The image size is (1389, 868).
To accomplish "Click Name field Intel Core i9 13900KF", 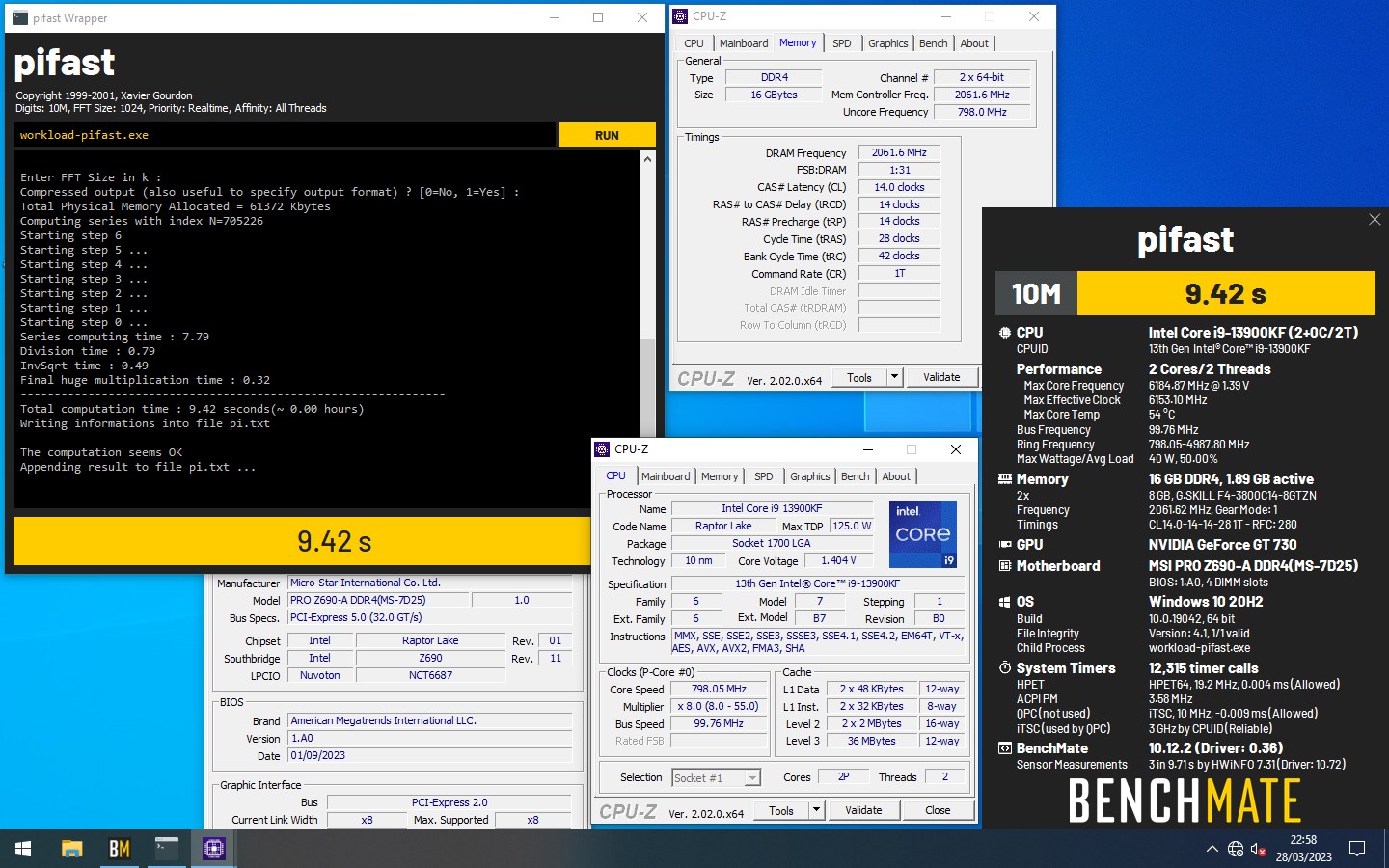I will pyautogui.click(x=772, y=508).
